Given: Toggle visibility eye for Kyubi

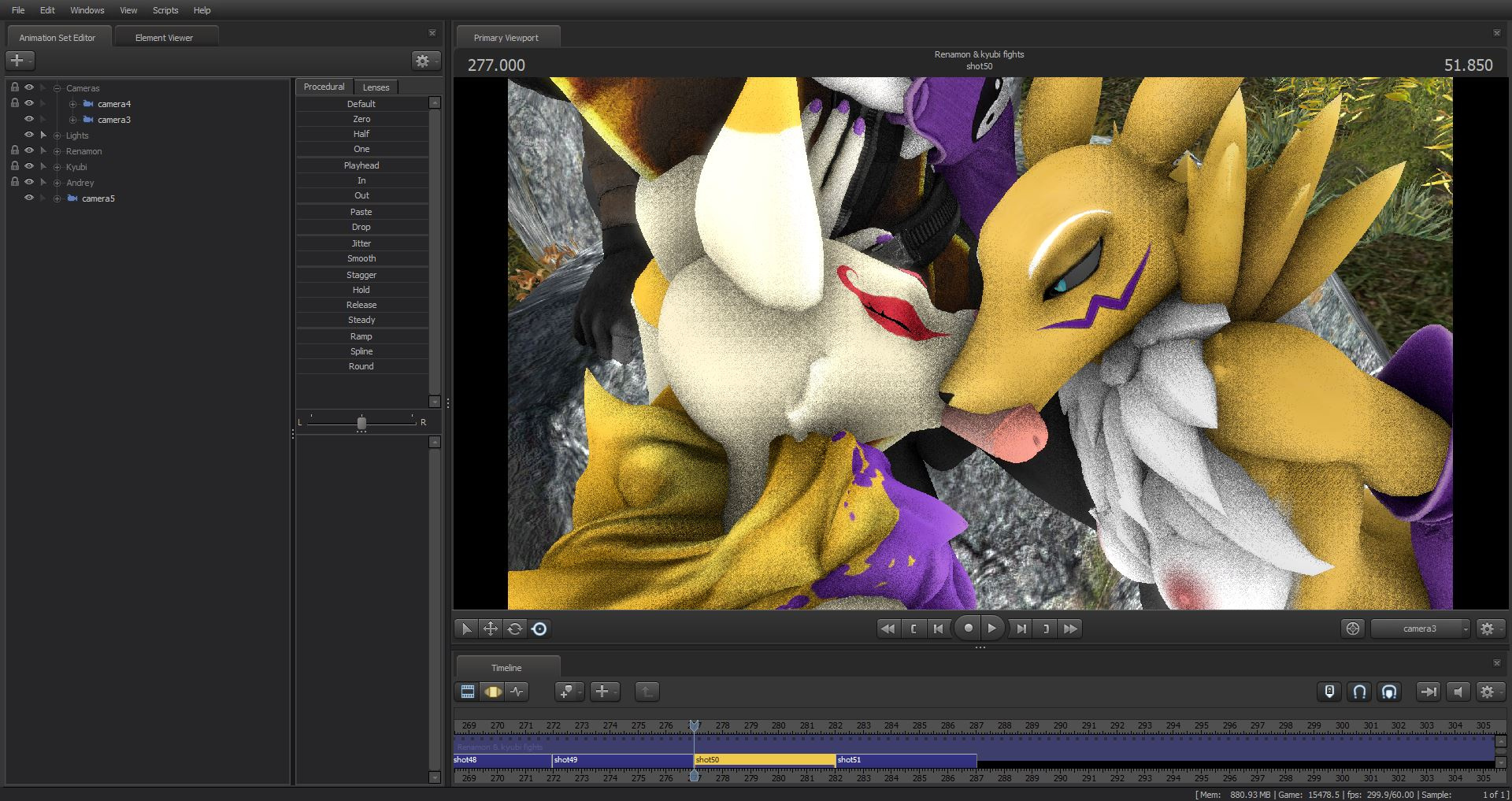Looking at the screenshot, I should point(29,166).
